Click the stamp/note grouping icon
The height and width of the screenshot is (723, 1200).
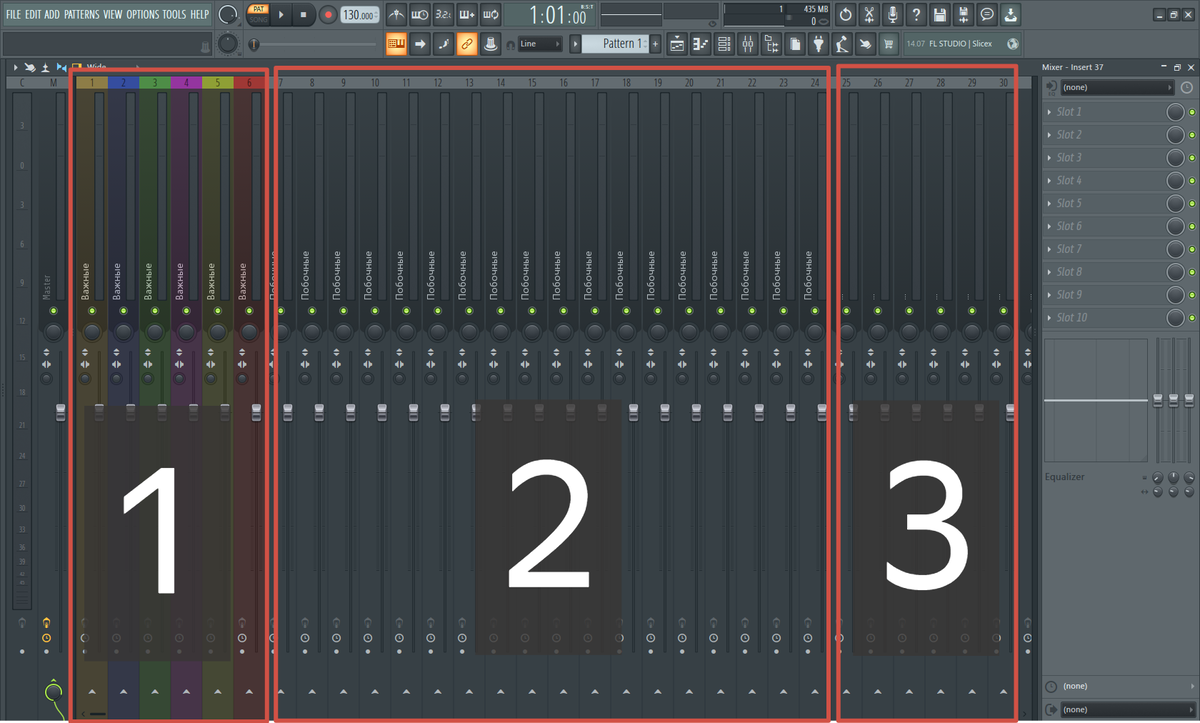(x=490, y=44)
